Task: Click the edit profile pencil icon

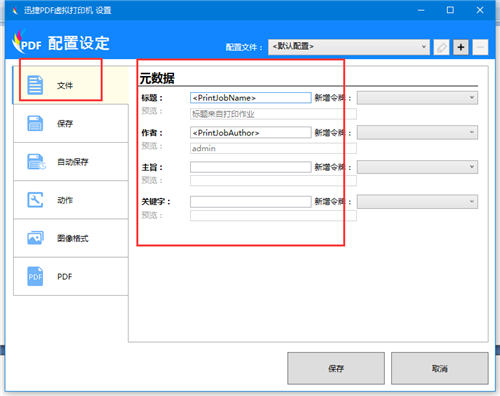Action: click(x=442, y=47)
